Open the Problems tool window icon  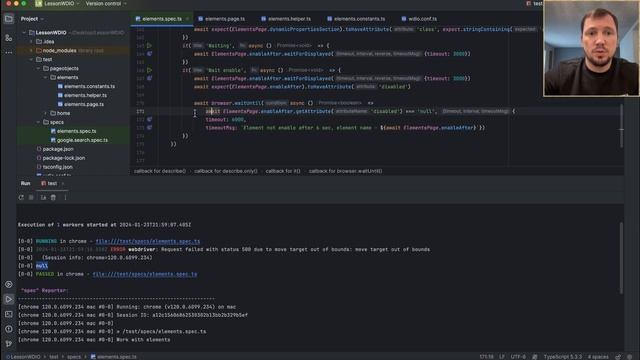(9, 329)
